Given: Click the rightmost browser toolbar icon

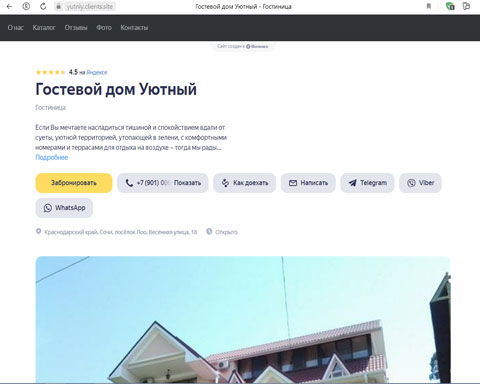Looking at the screenshot, I should pyautogui.click(x=466, y=6).
